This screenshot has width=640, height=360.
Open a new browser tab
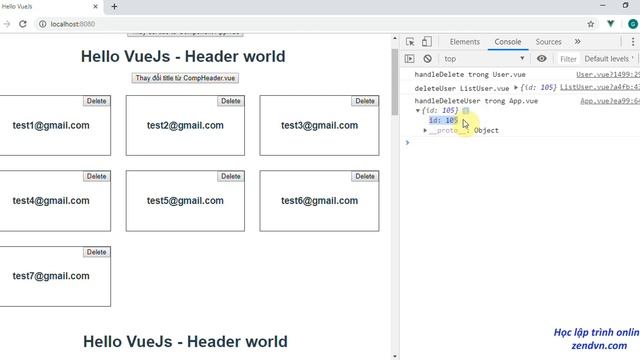coord(114,7)
